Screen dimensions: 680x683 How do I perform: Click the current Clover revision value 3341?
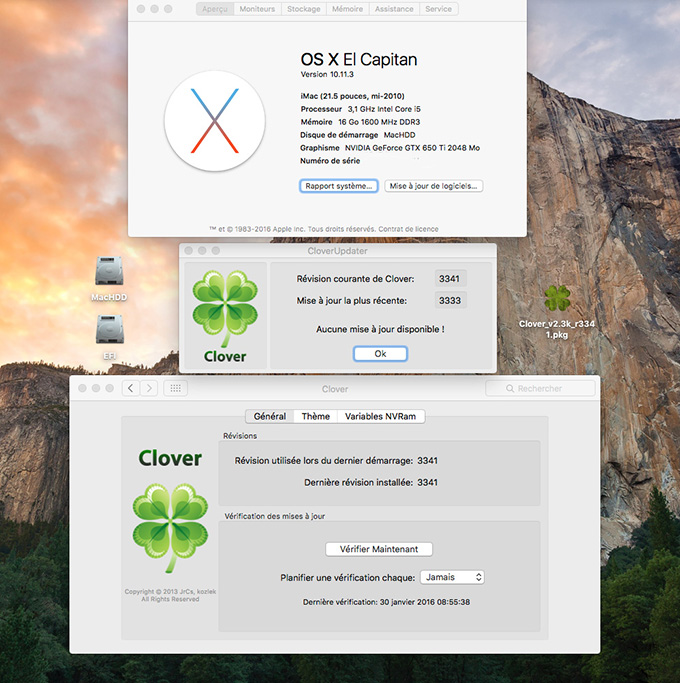[450, 279]
